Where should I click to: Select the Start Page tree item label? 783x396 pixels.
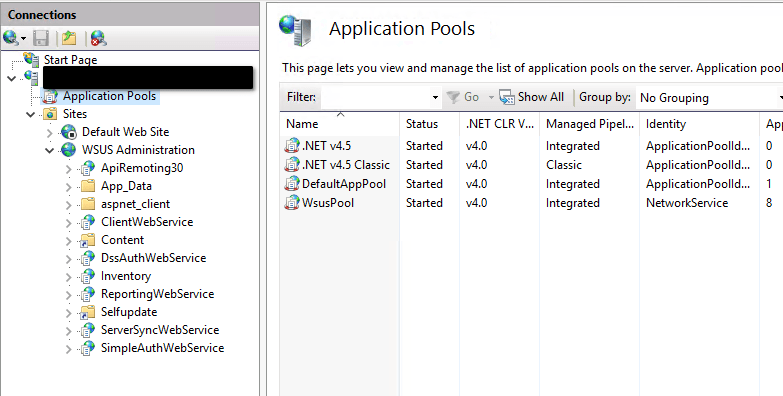(70, 60)
